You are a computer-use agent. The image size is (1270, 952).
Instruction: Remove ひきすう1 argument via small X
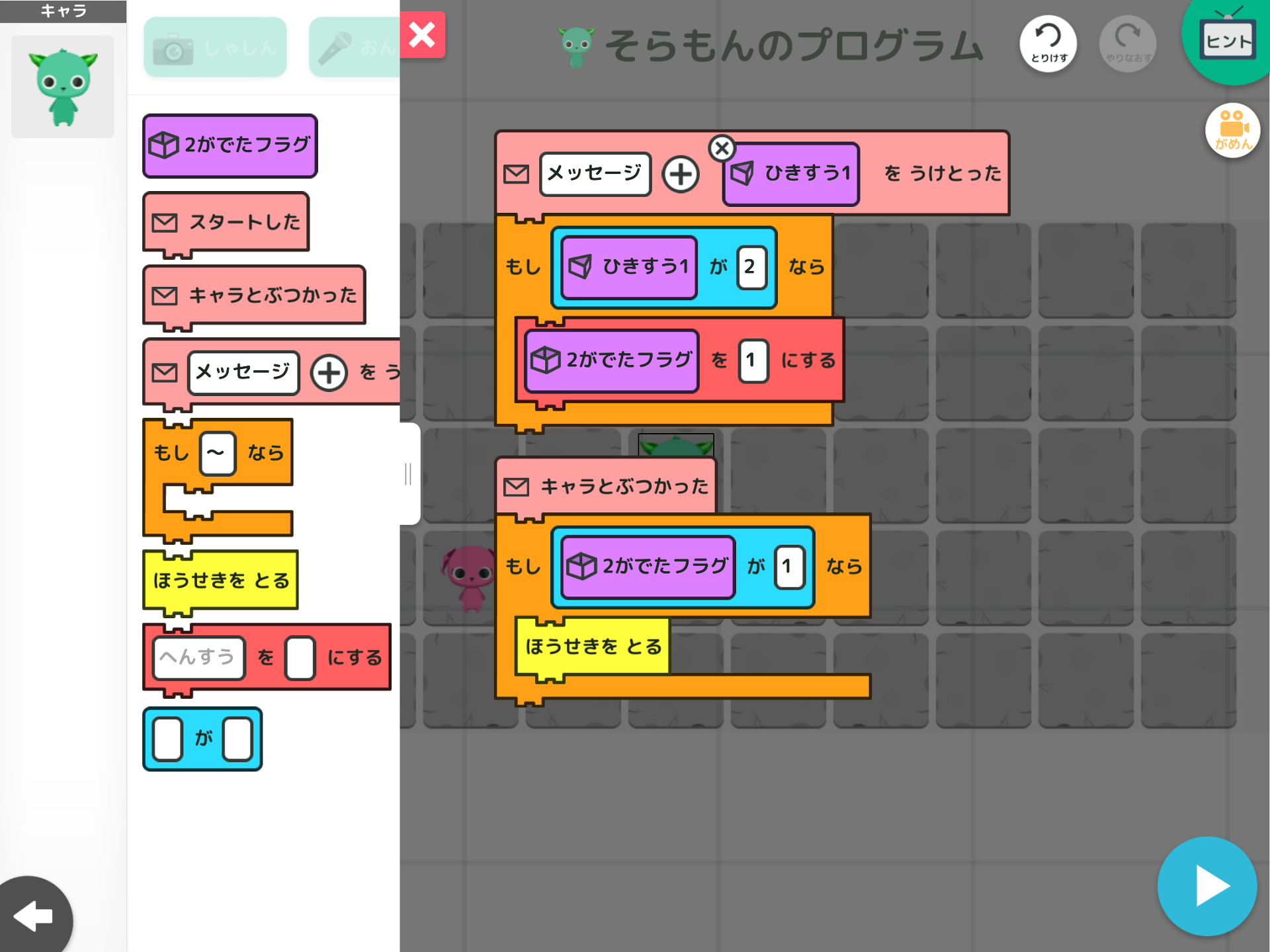pos(722,148)
